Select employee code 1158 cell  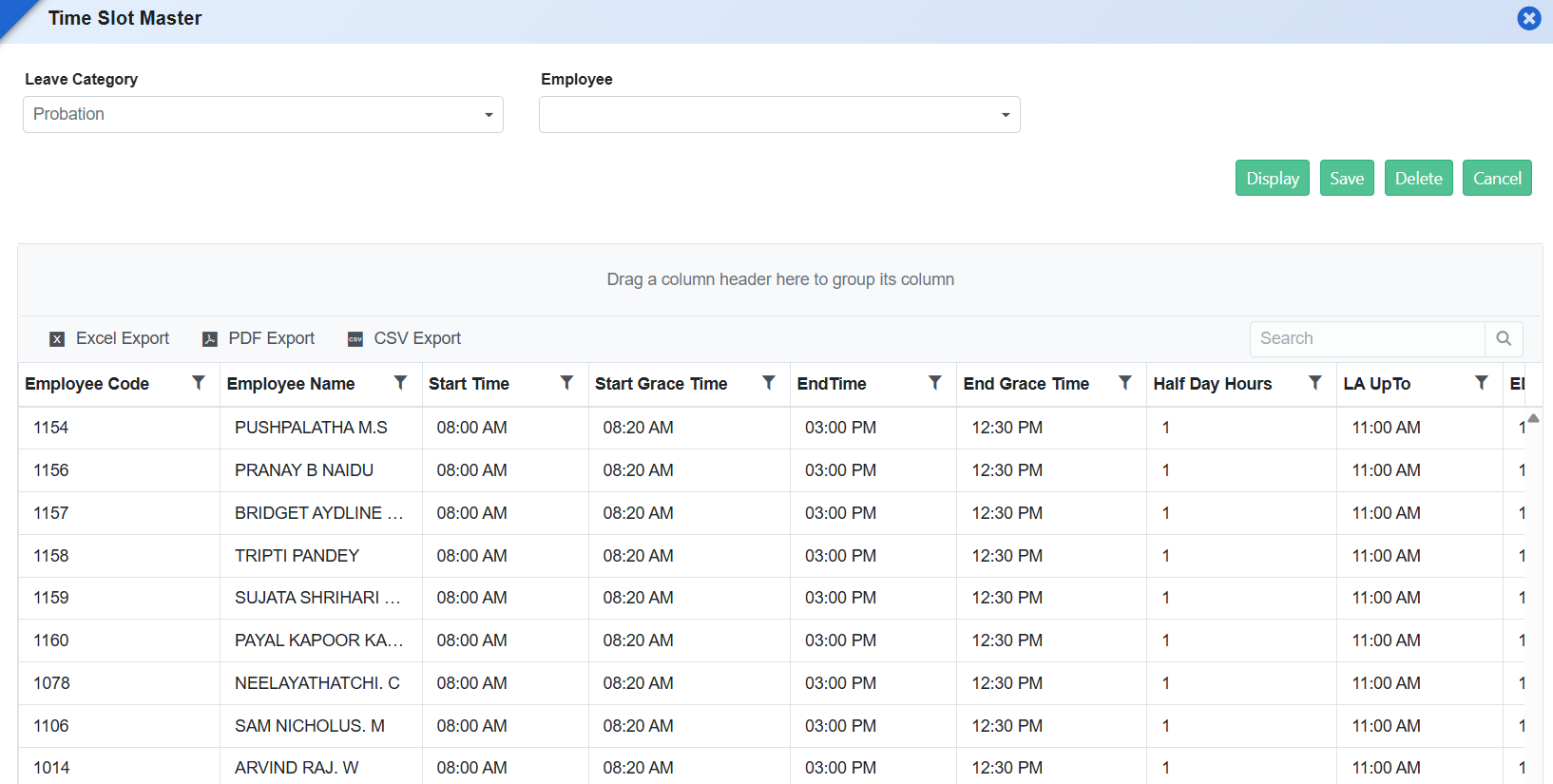point(119,556)
